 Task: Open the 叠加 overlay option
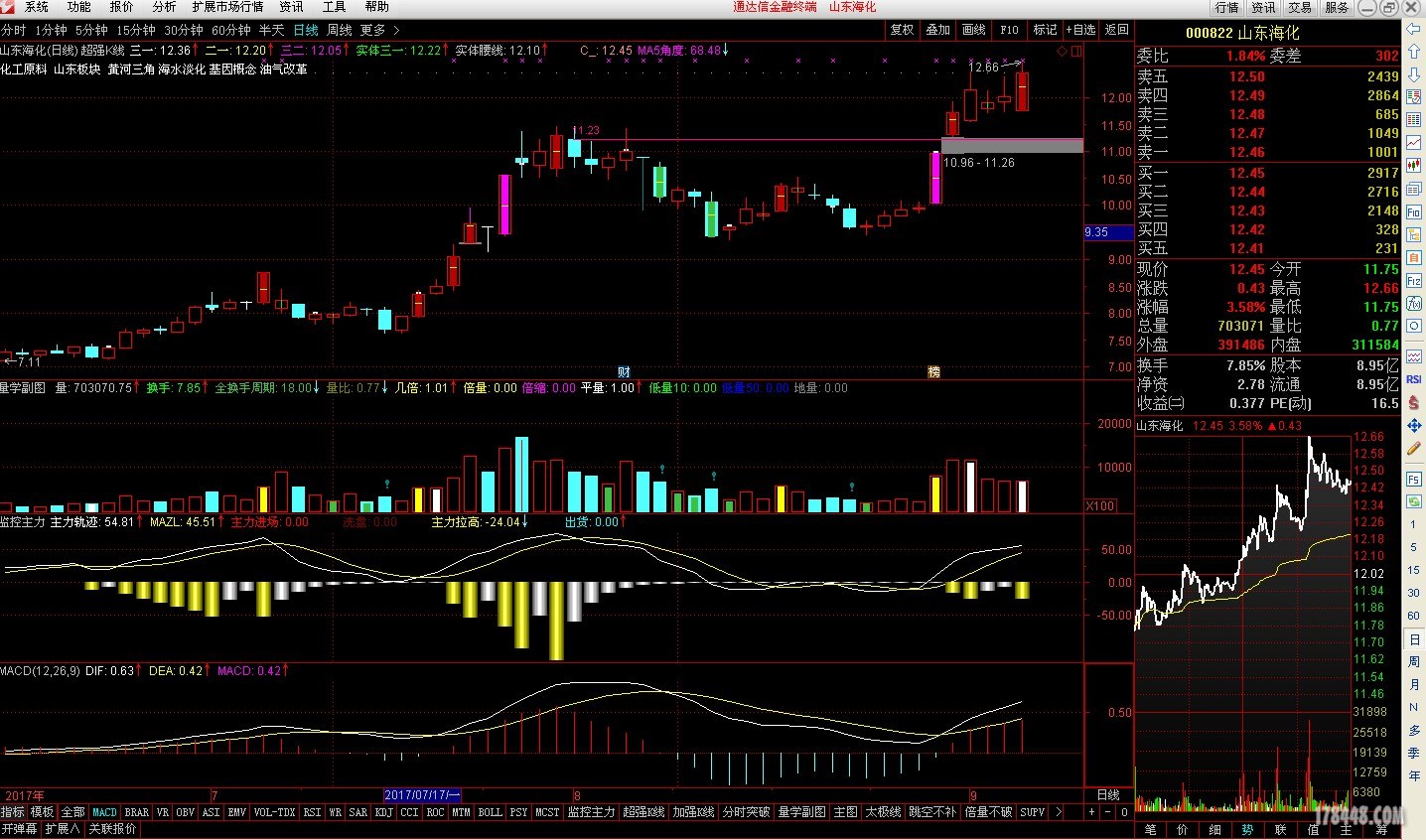point(937,30)
